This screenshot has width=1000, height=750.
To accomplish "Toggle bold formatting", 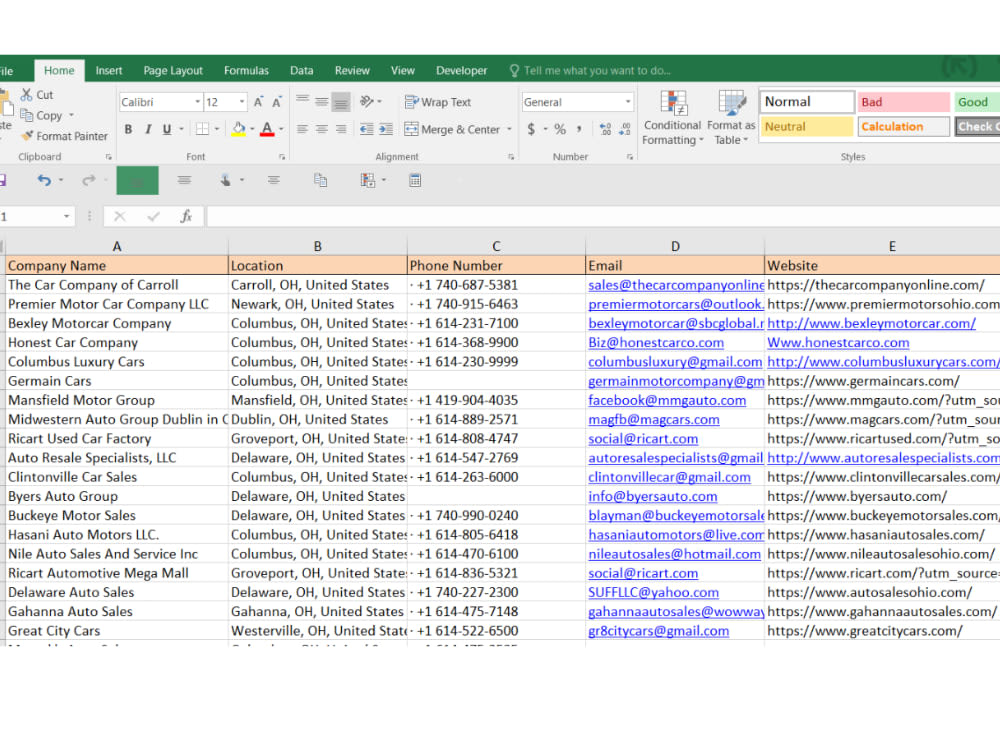I will pyautogui.click(x=128, y=129).
